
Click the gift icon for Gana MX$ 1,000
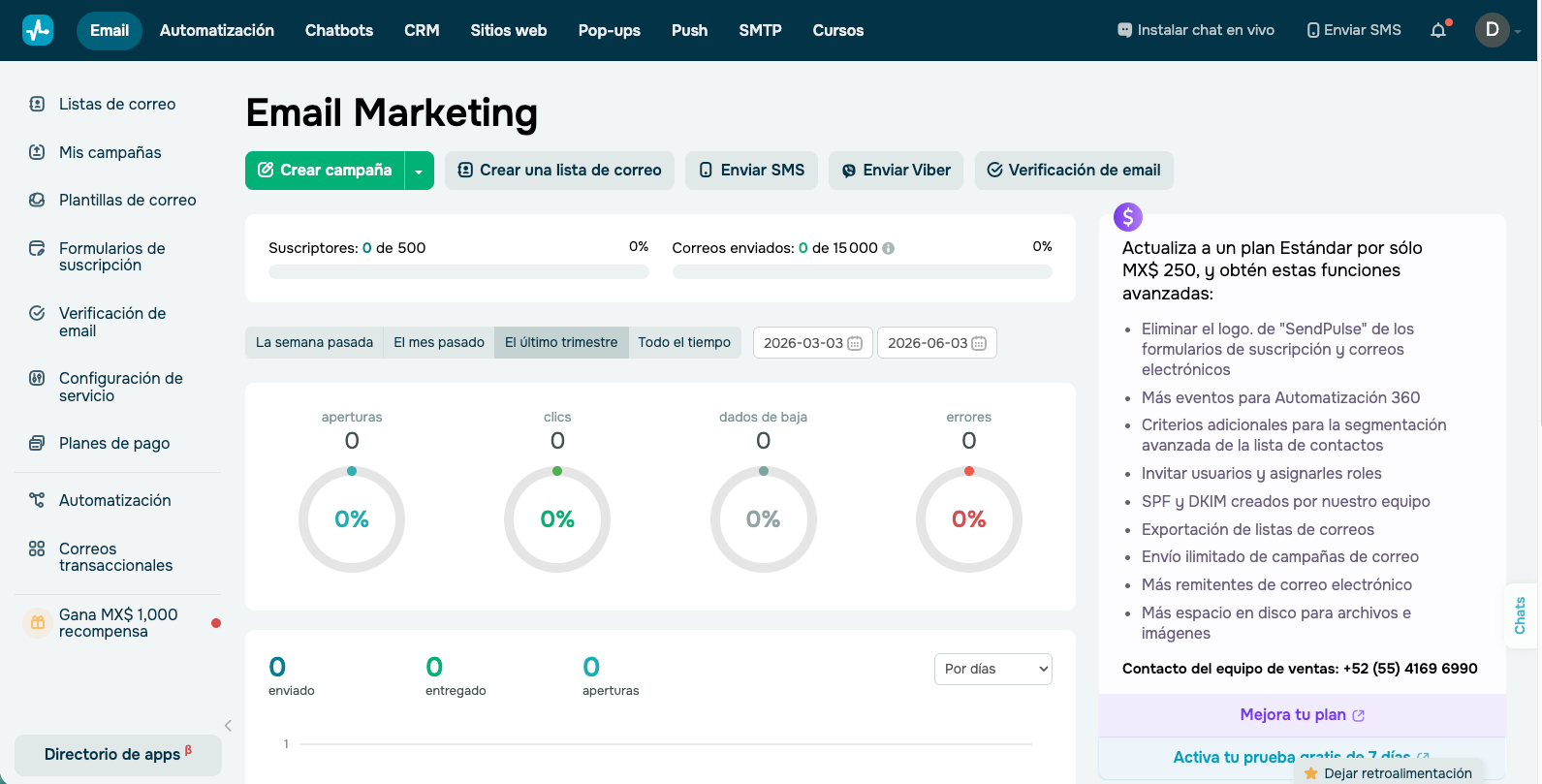coord(38,623)
